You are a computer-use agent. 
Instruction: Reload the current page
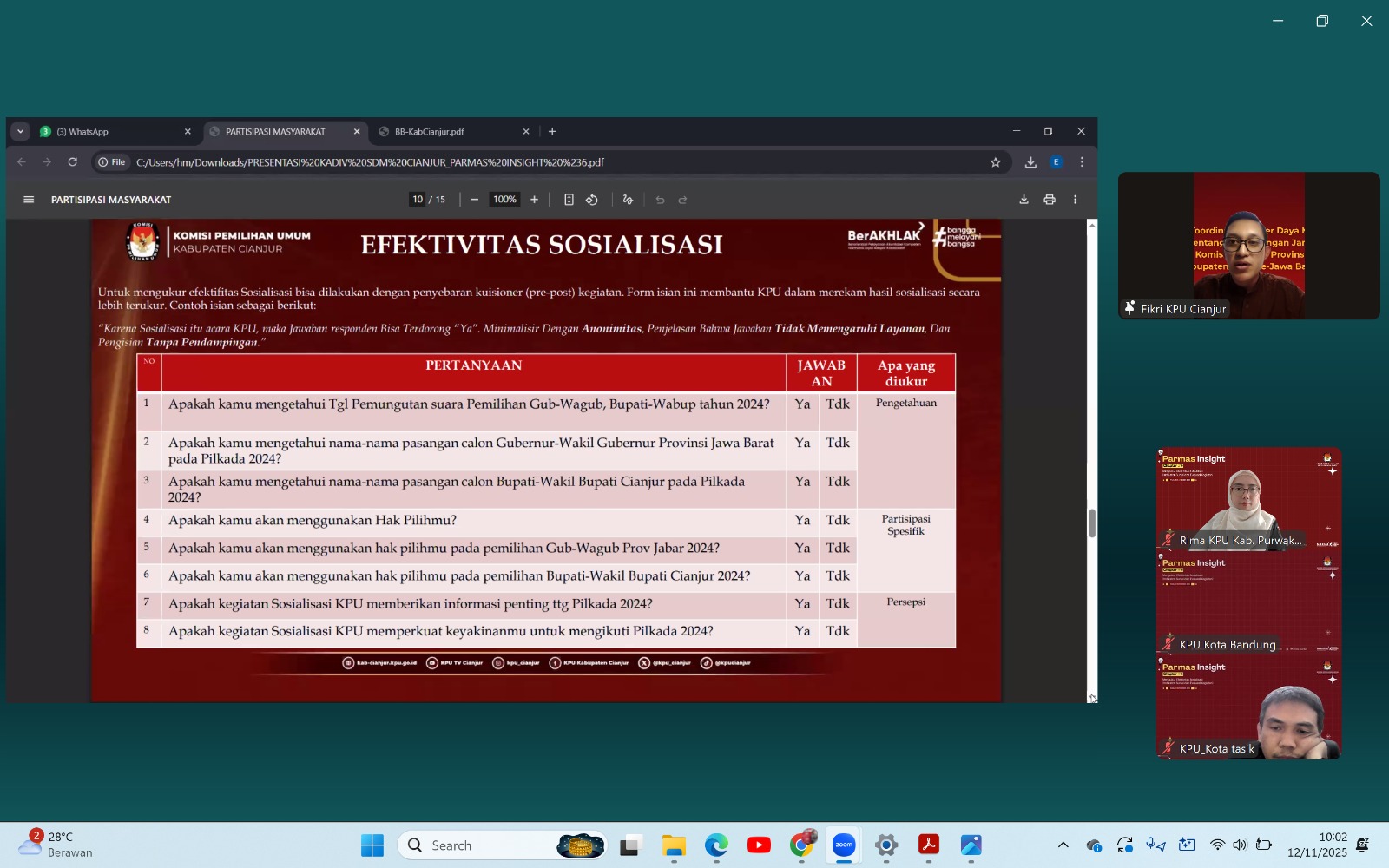(73, 162)
